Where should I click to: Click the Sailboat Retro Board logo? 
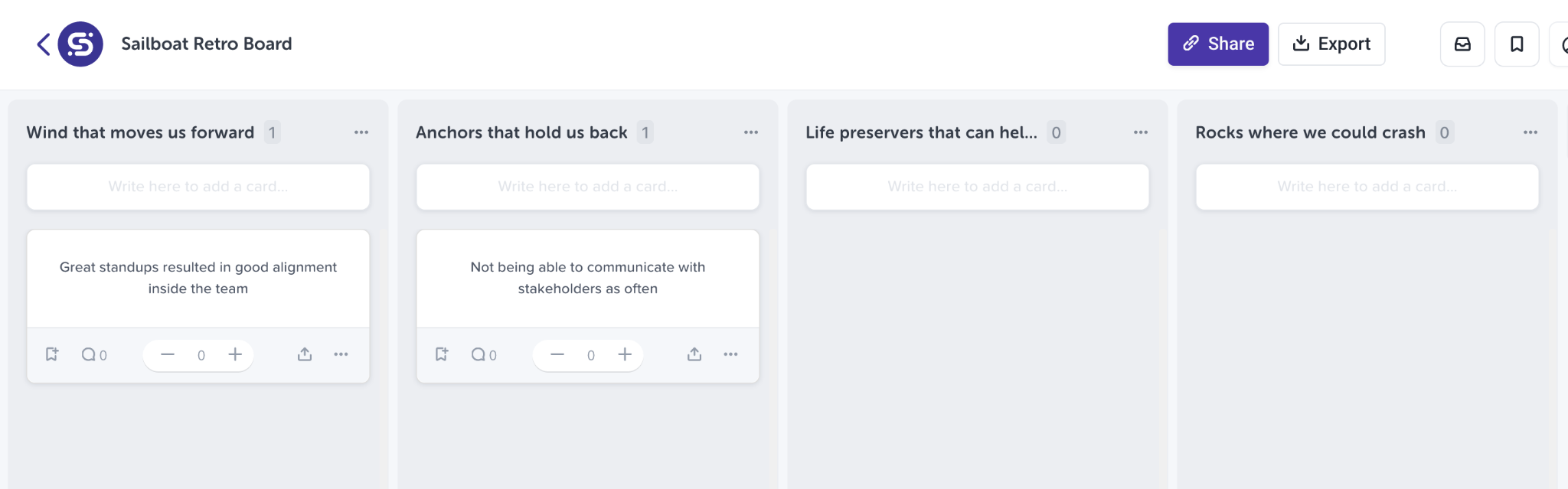80,44
